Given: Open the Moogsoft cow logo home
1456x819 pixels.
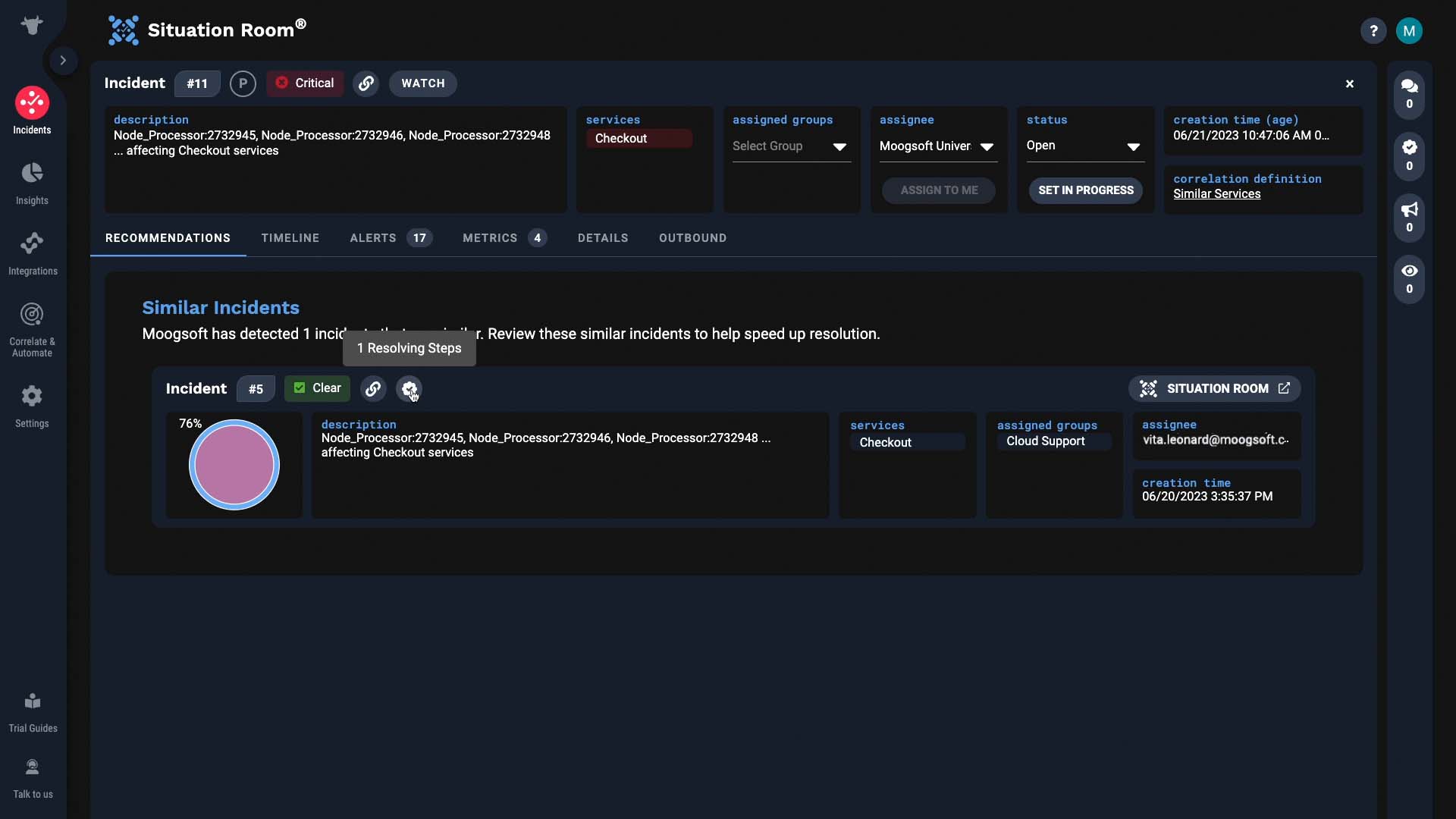Looking at the screenshot, I should coord(32,26).
